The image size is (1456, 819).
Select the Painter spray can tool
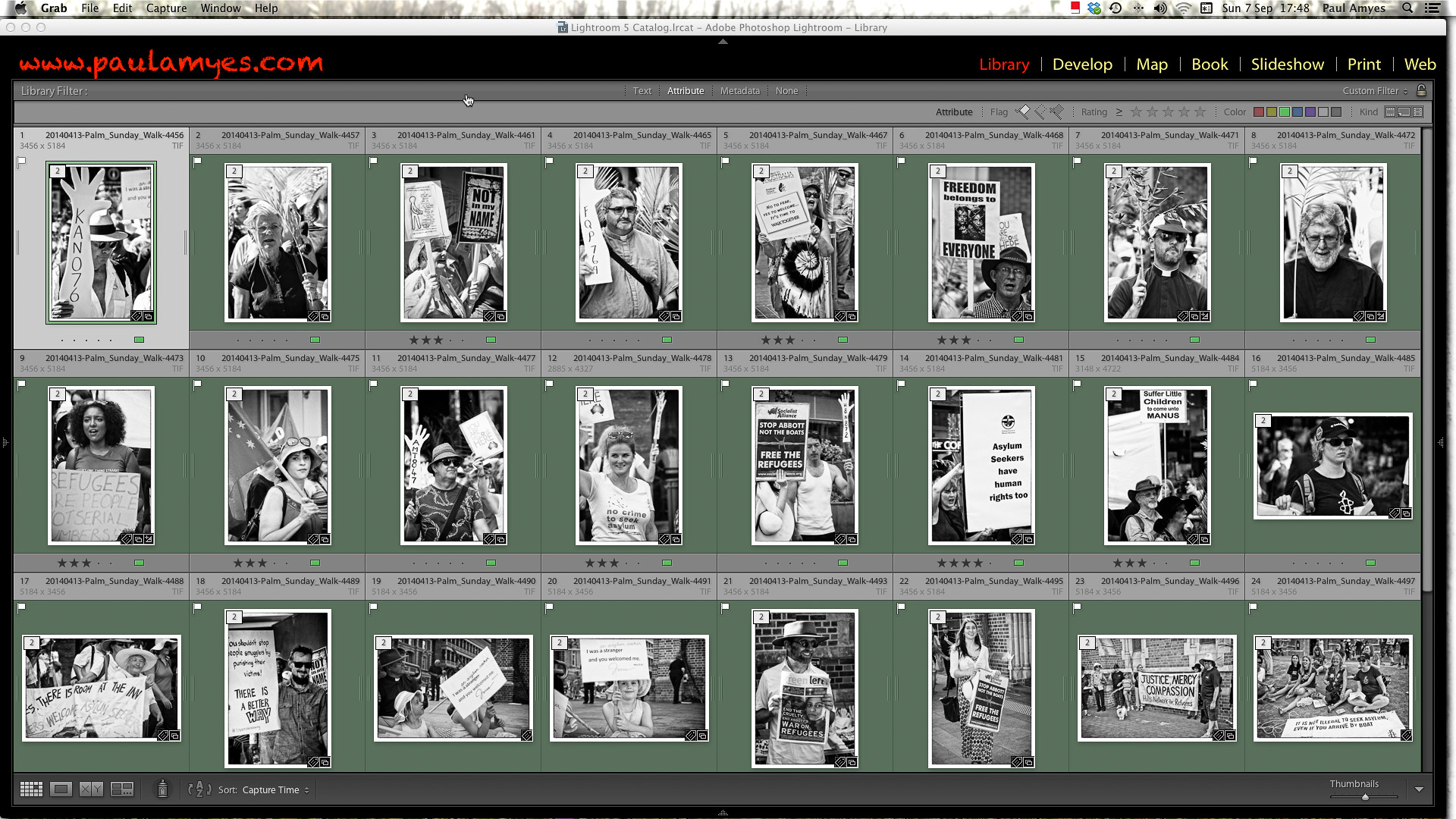coord(162,789)
